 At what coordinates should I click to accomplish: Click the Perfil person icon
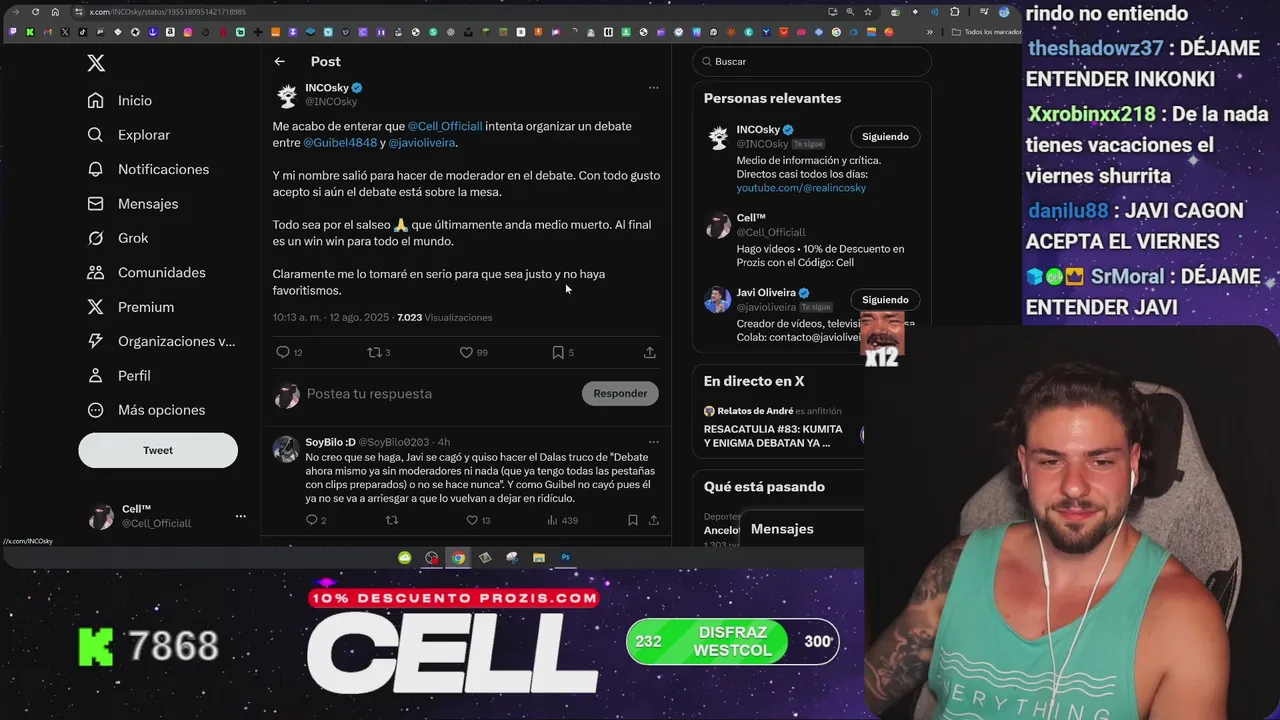(96, 376)
